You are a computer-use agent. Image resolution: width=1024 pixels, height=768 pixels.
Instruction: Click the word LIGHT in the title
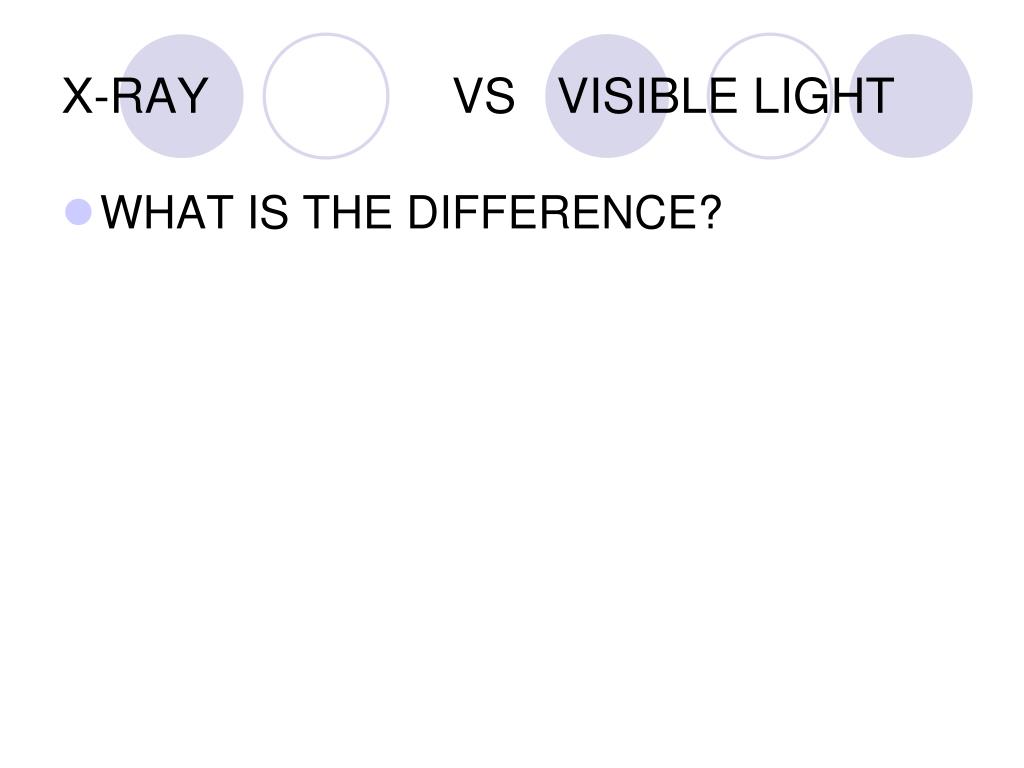coord(824,96)
